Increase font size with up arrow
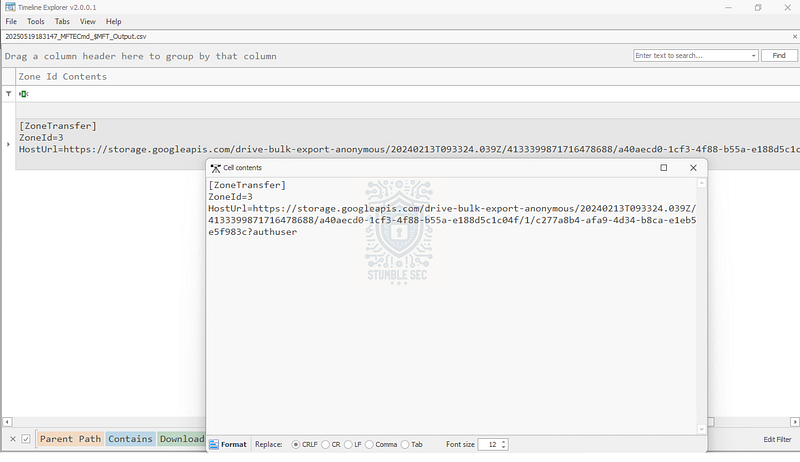800x462 pixels. point(504,442)
